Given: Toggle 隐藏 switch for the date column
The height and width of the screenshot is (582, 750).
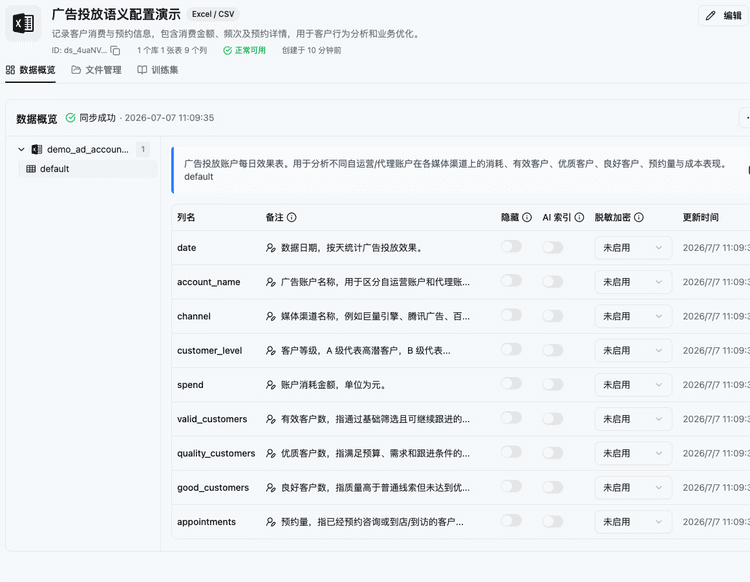Looking at the screenshot, I should [511, 247].
